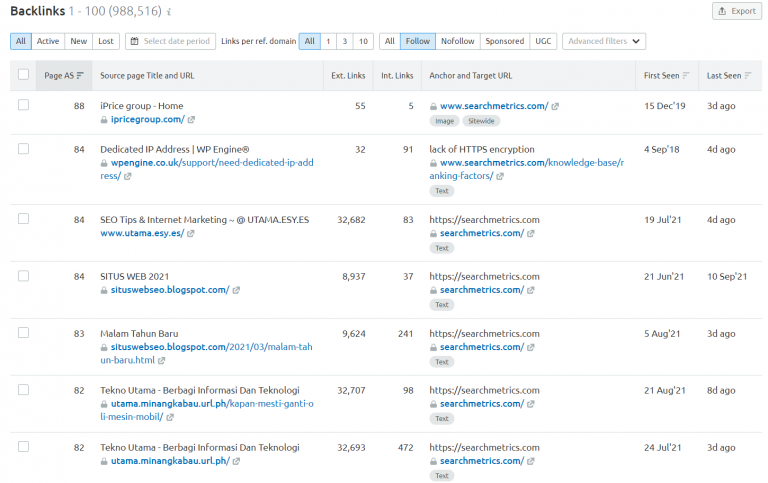
Task: Select the All backlinks status tab
Action: pos(21,41)
